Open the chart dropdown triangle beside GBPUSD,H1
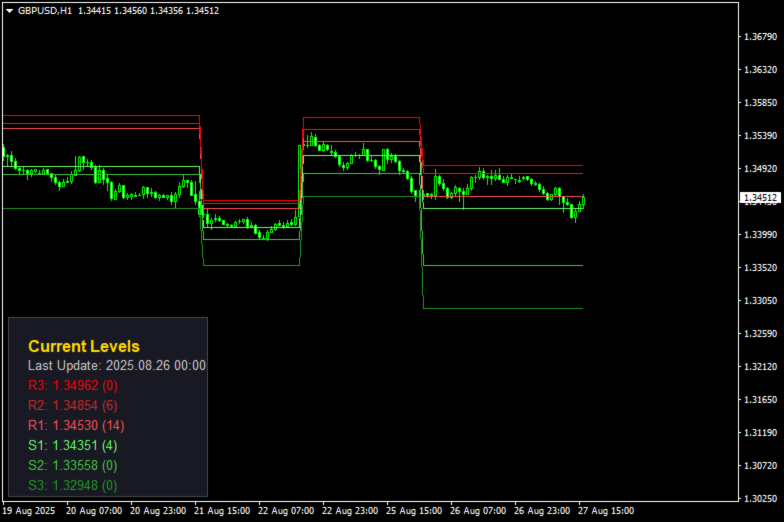This screenshot has width=784, height=522. click(x=9, y=10)
